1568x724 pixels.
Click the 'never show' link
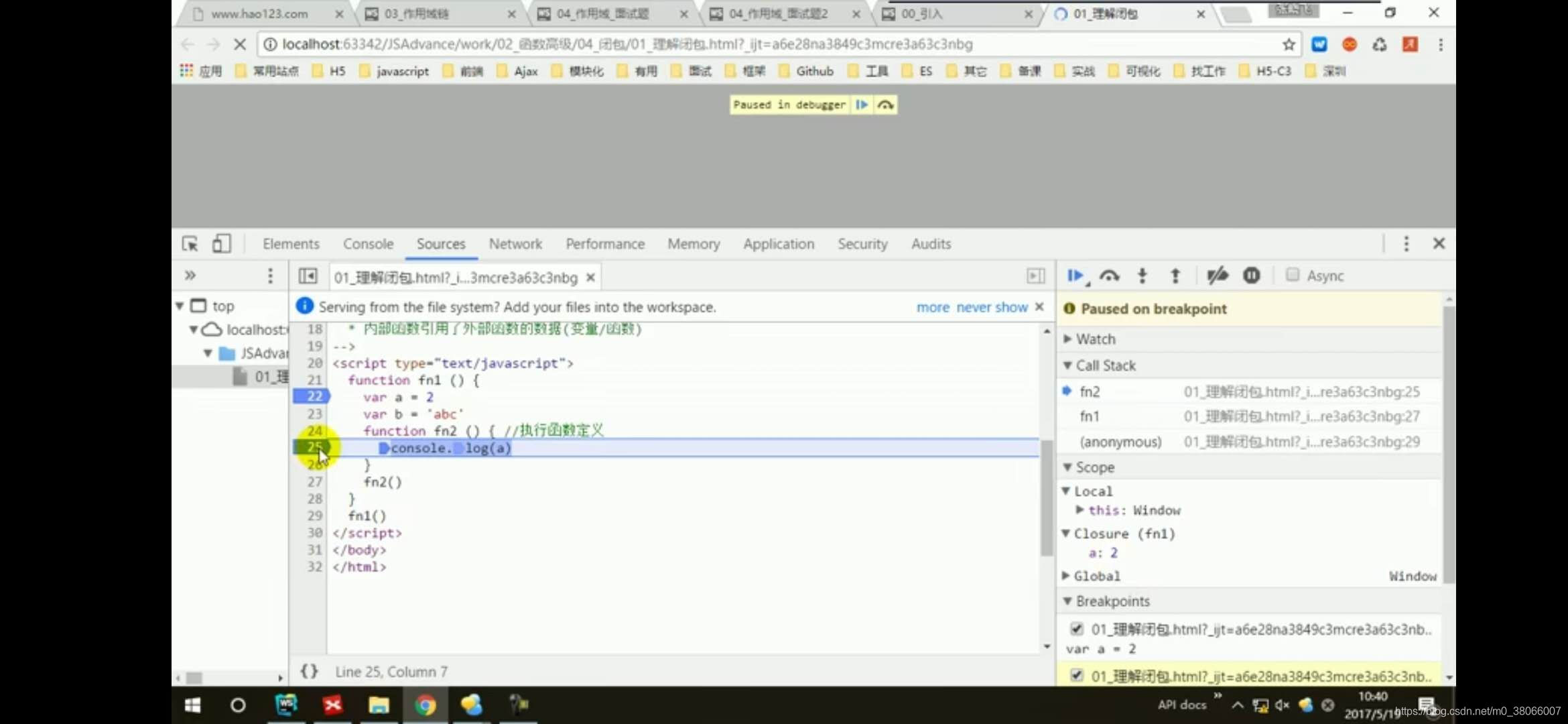point(992,307)
